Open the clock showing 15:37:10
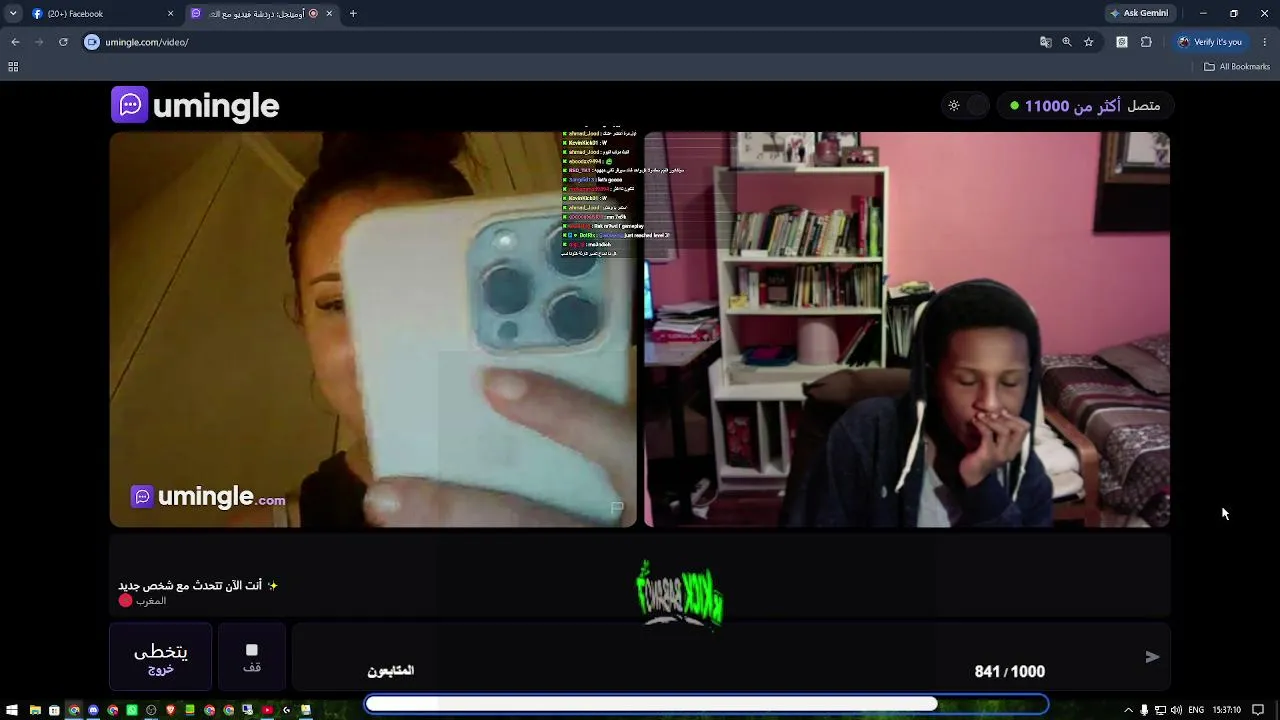The height and width of the screenshot is (720, 1280). [1227, 710]
